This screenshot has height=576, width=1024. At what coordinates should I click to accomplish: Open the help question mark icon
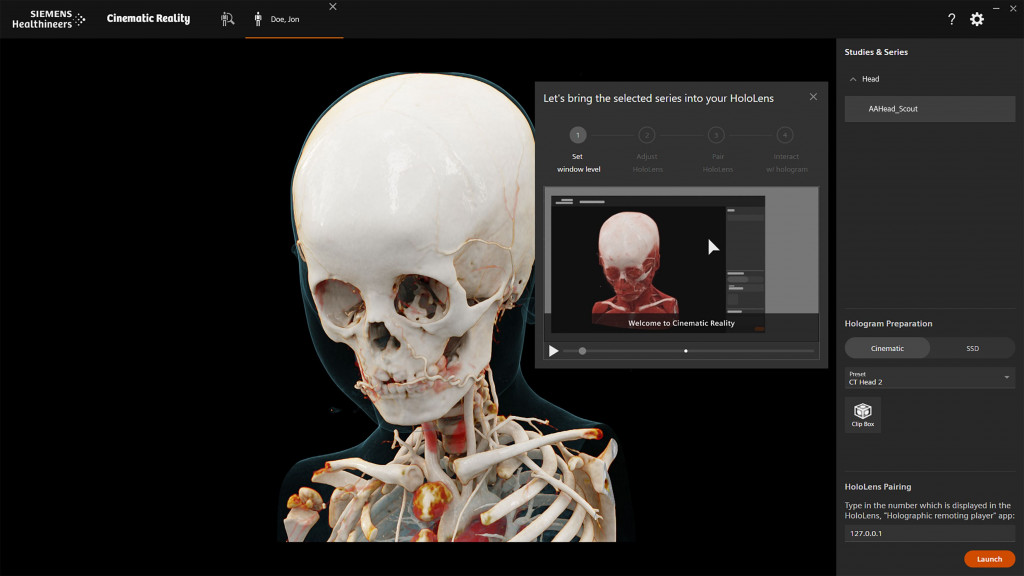(951, 19)
